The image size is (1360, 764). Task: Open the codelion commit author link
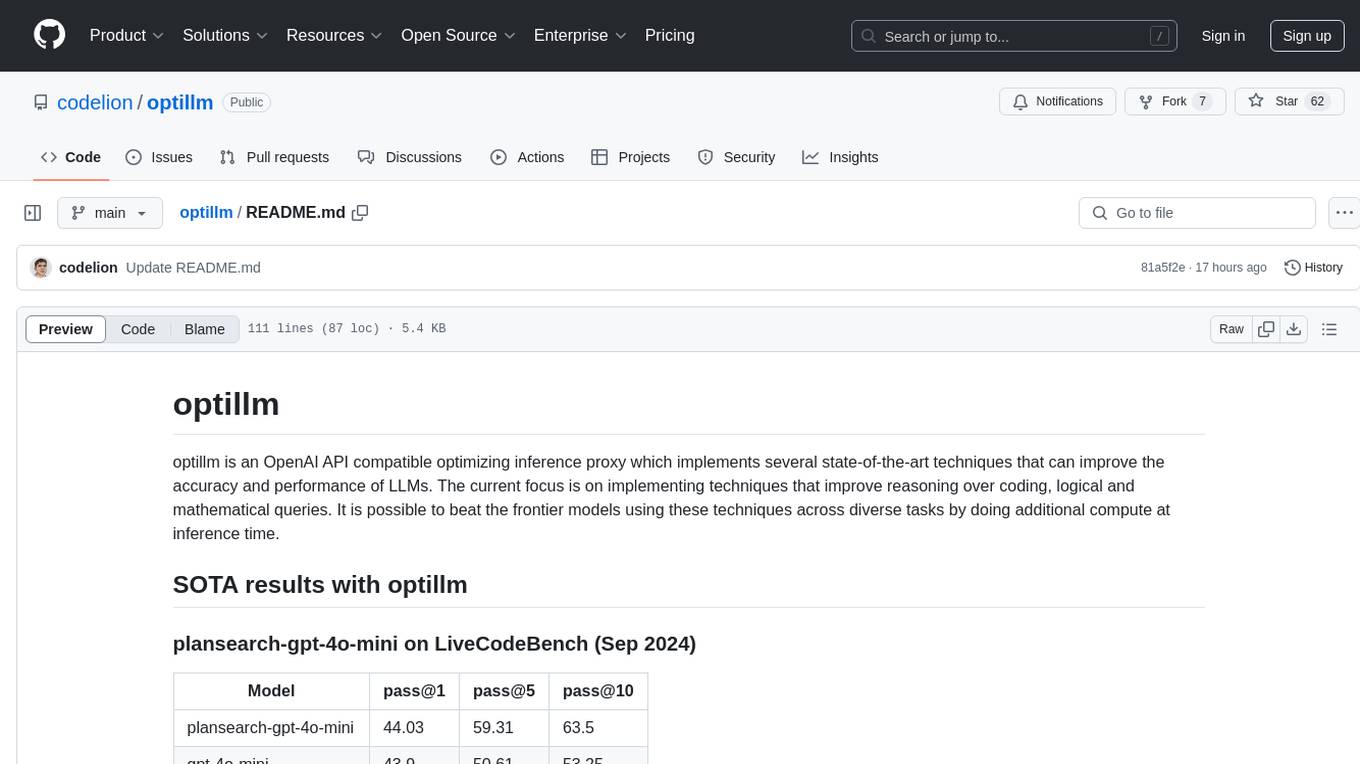[88, 268]
